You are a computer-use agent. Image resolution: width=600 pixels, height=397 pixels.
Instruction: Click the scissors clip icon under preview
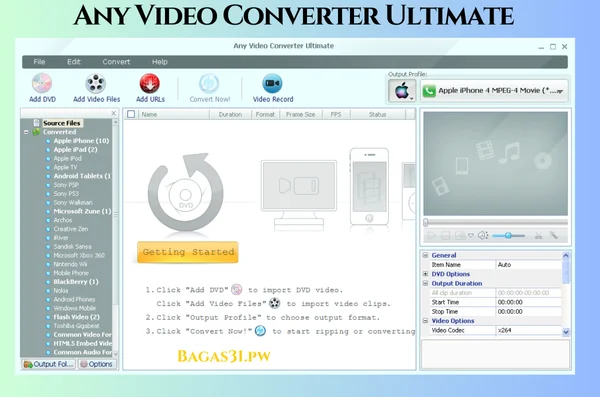coord(538,236)
